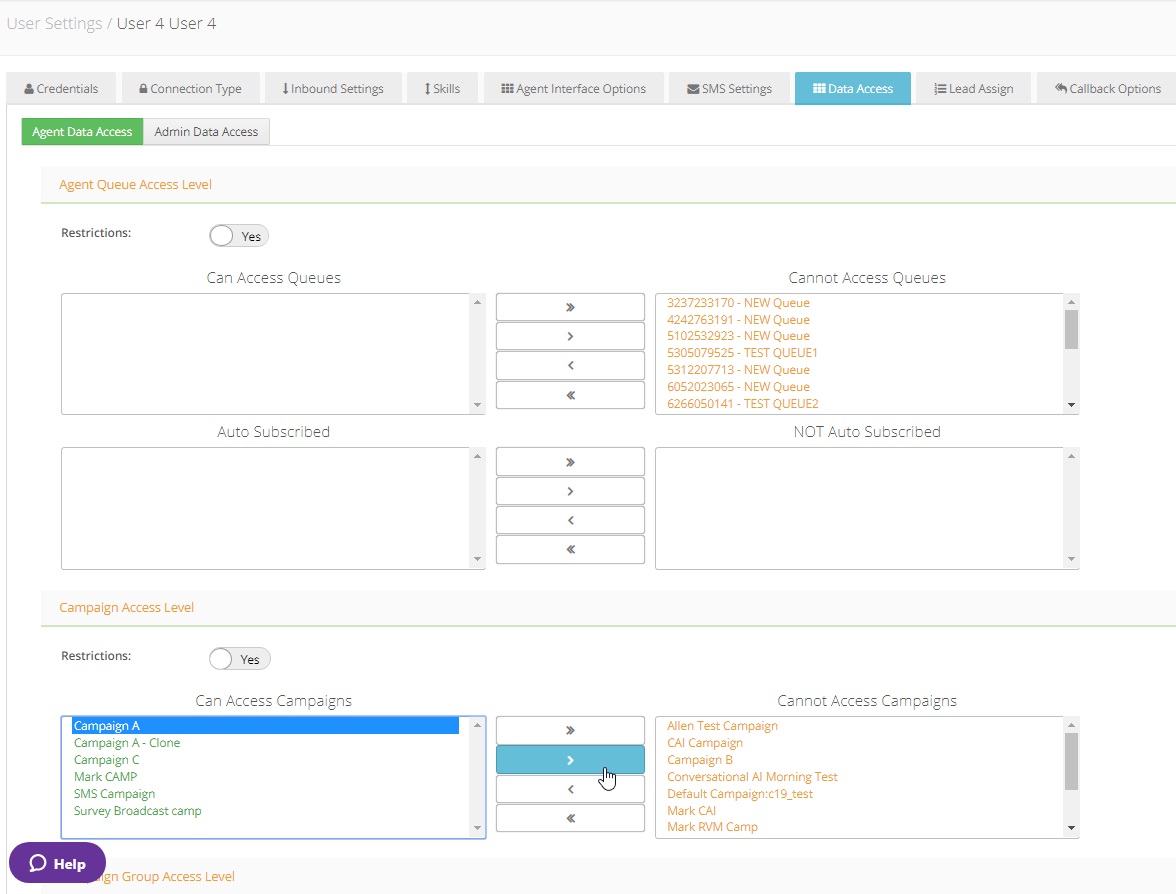The width and height of the screenshot is (1176, 894).
Task: Click Cannot Access Queues scrollbar thumb
Action: tap(1071, 329)
